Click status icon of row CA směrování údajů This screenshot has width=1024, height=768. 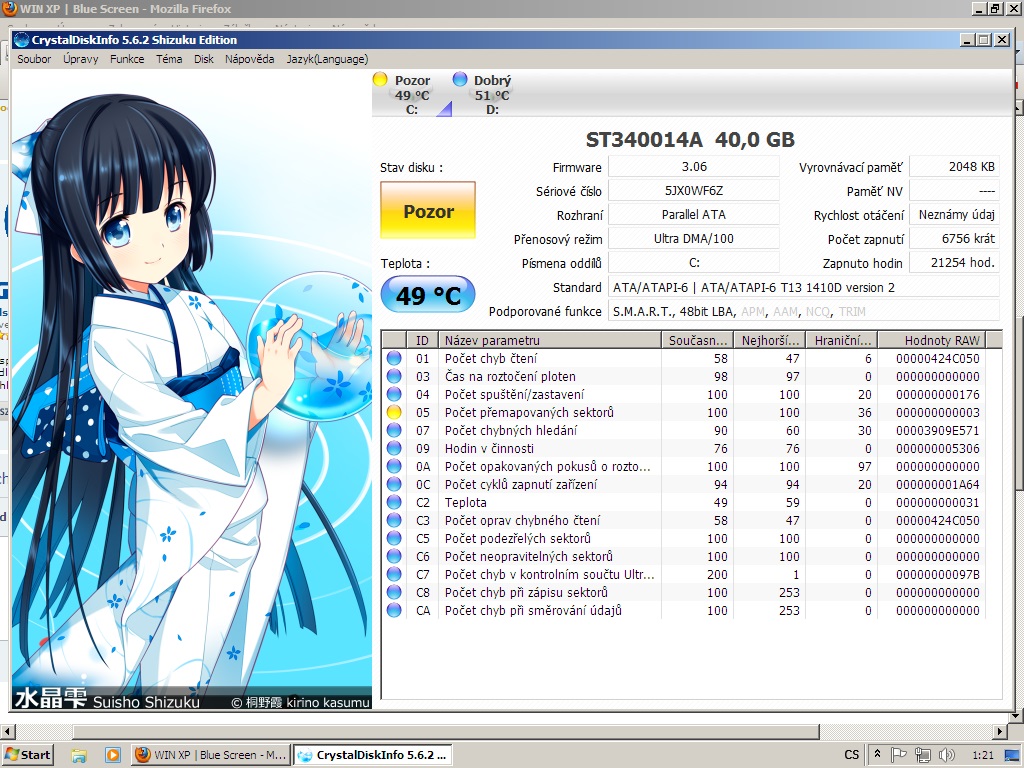tap(394, 610)
